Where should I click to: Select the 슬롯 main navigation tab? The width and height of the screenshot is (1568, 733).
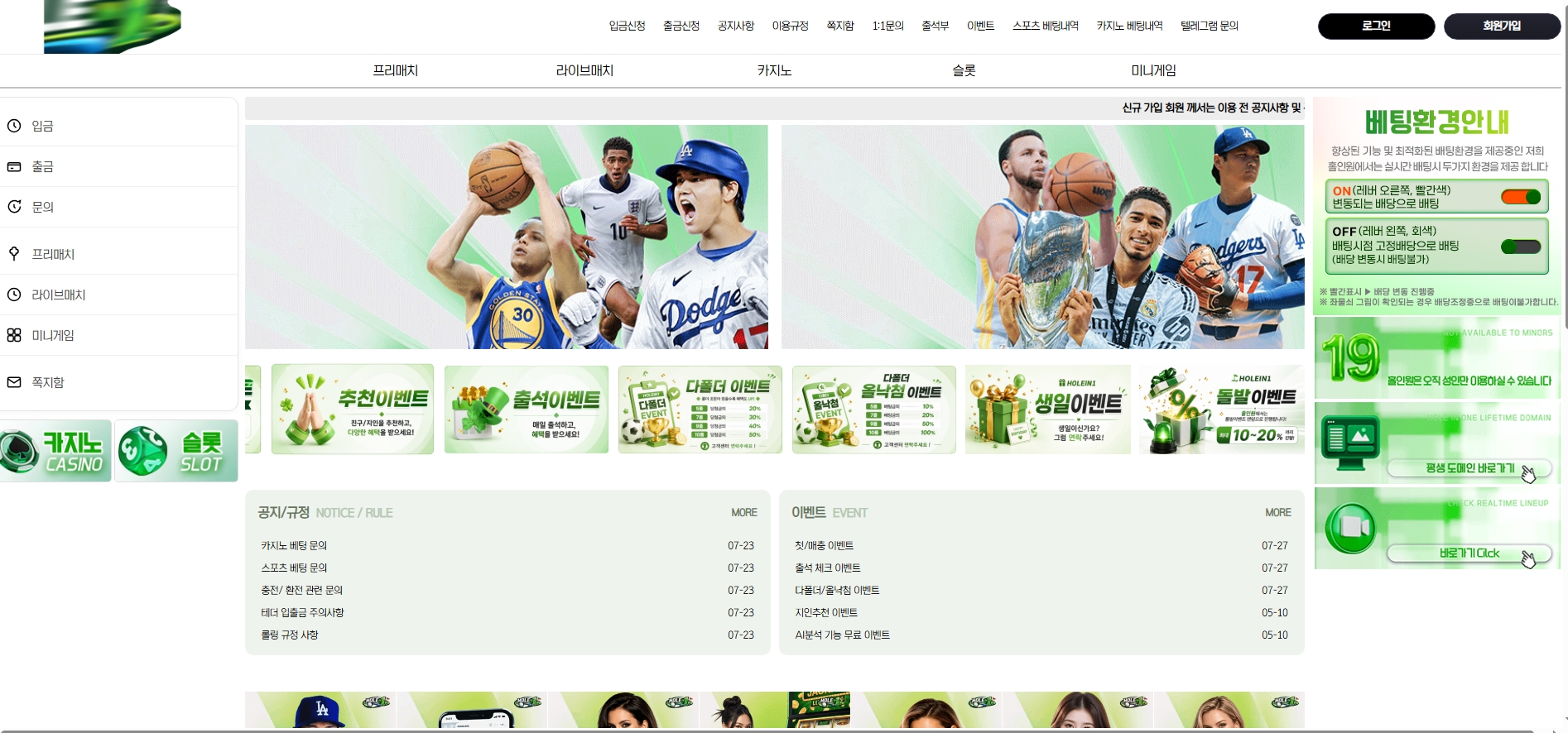[964, 71]
